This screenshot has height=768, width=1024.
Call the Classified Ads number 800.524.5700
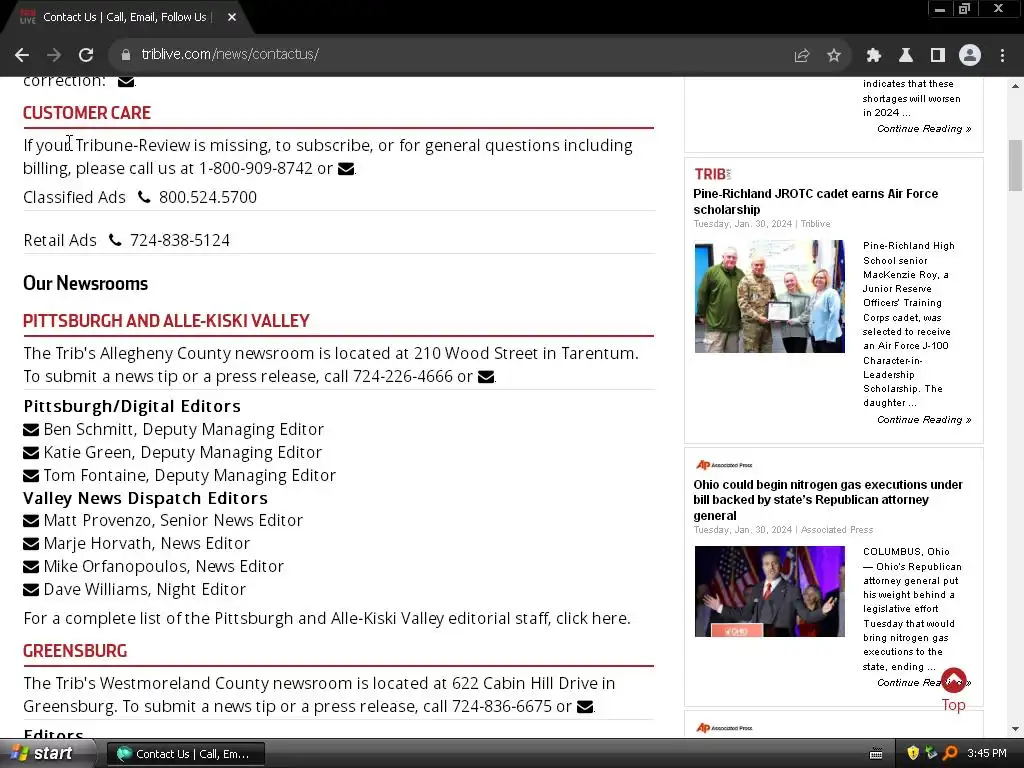pyautogui.click(x=207, y=197)
